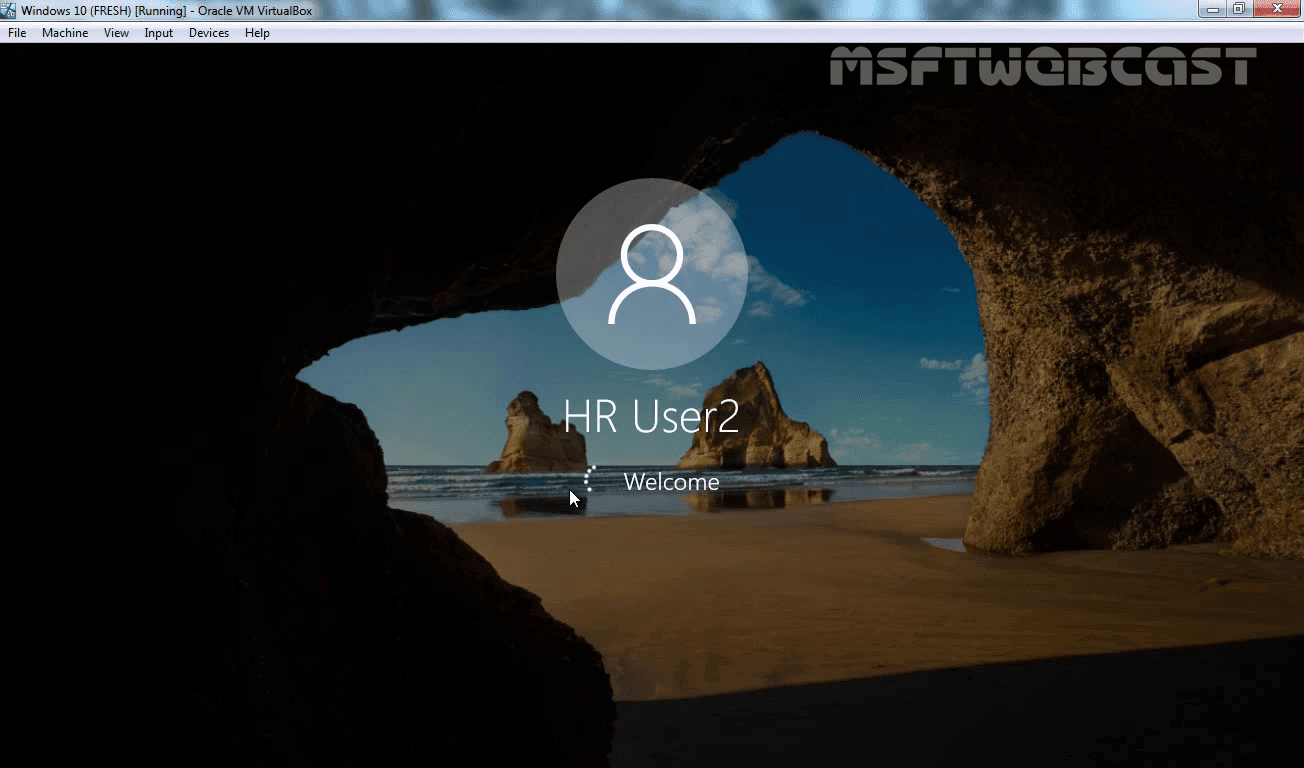Open the Devices menu
The width and height of the screenshot is (1304, 768).
pos(208,33)
